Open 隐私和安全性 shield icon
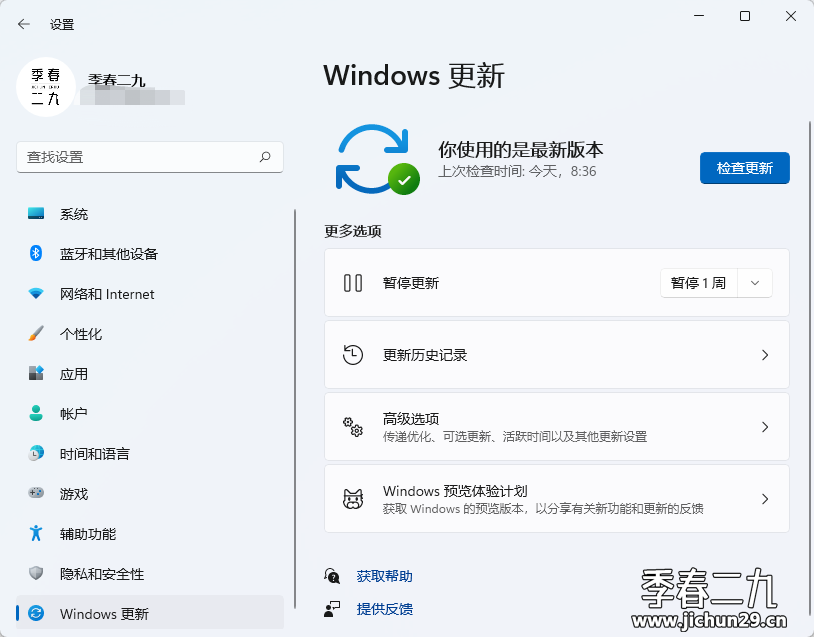 point(36,573)
